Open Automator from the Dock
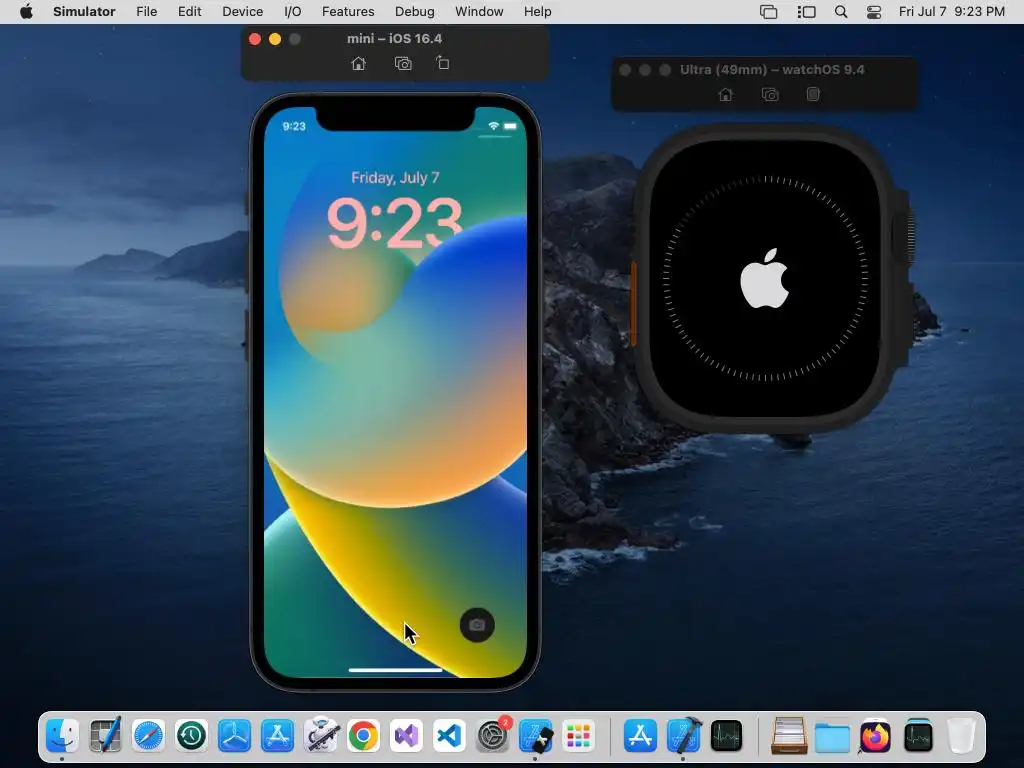This screenshot has width=1024, height=768. (321, 736)
